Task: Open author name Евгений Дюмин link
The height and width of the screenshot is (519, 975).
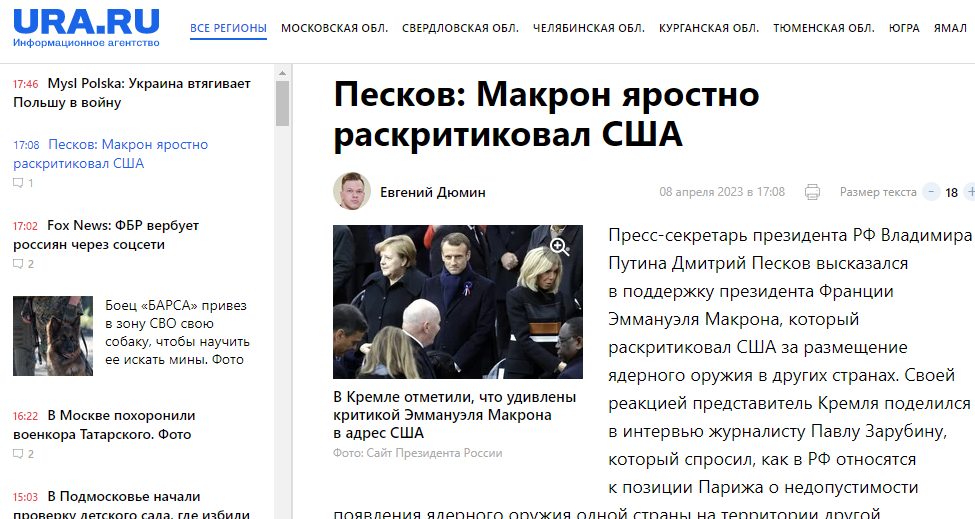Action: (433, 192)
